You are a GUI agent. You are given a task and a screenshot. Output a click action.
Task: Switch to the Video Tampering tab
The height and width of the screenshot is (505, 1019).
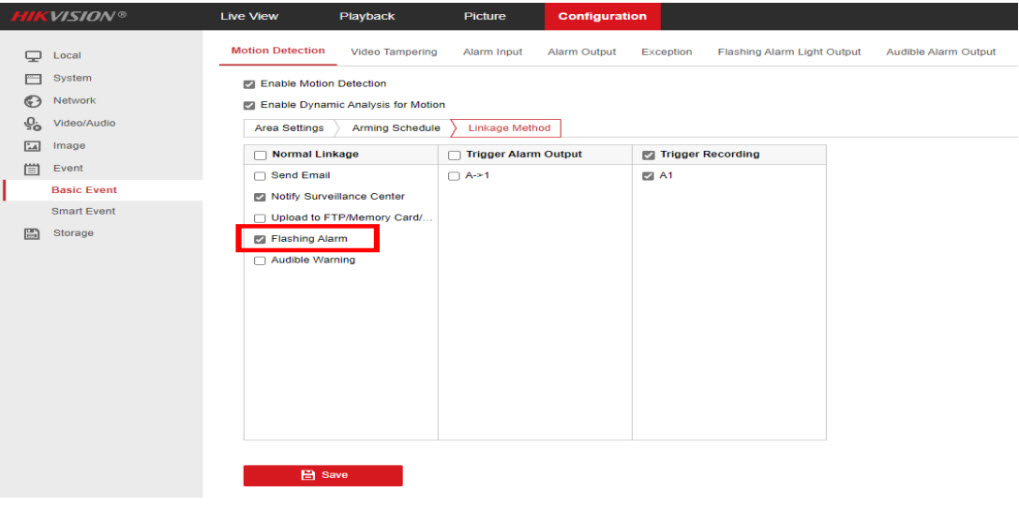pos(393,52)
